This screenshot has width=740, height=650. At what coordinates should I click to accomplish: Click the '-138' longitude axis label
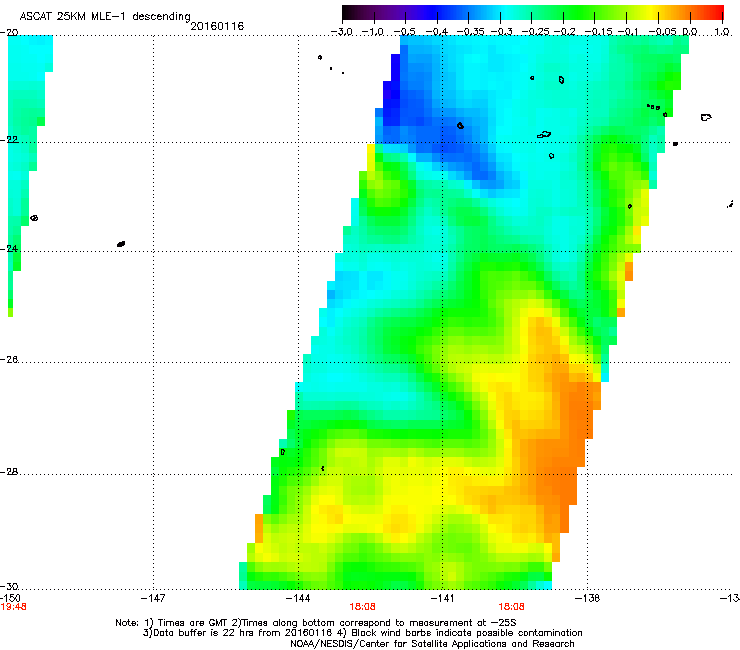tap(588, 598)
